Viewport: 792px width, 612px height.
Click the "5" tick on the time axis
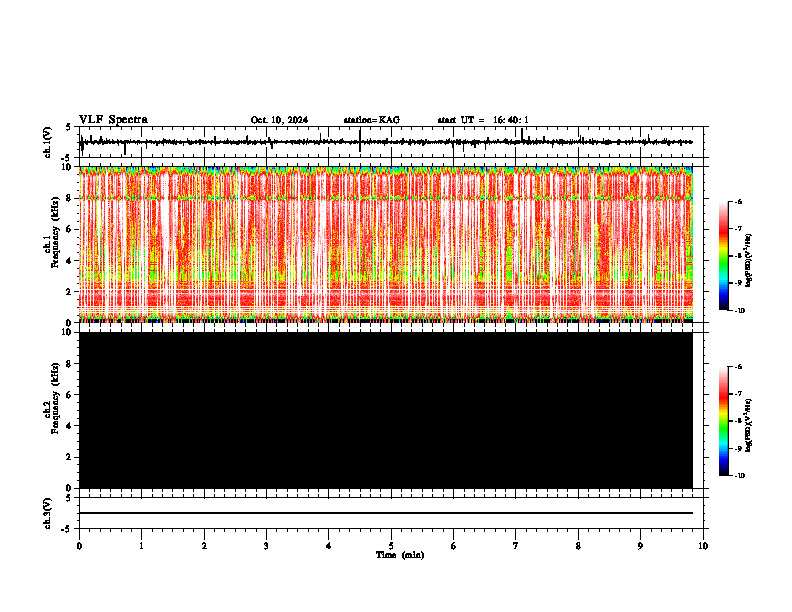391,546
